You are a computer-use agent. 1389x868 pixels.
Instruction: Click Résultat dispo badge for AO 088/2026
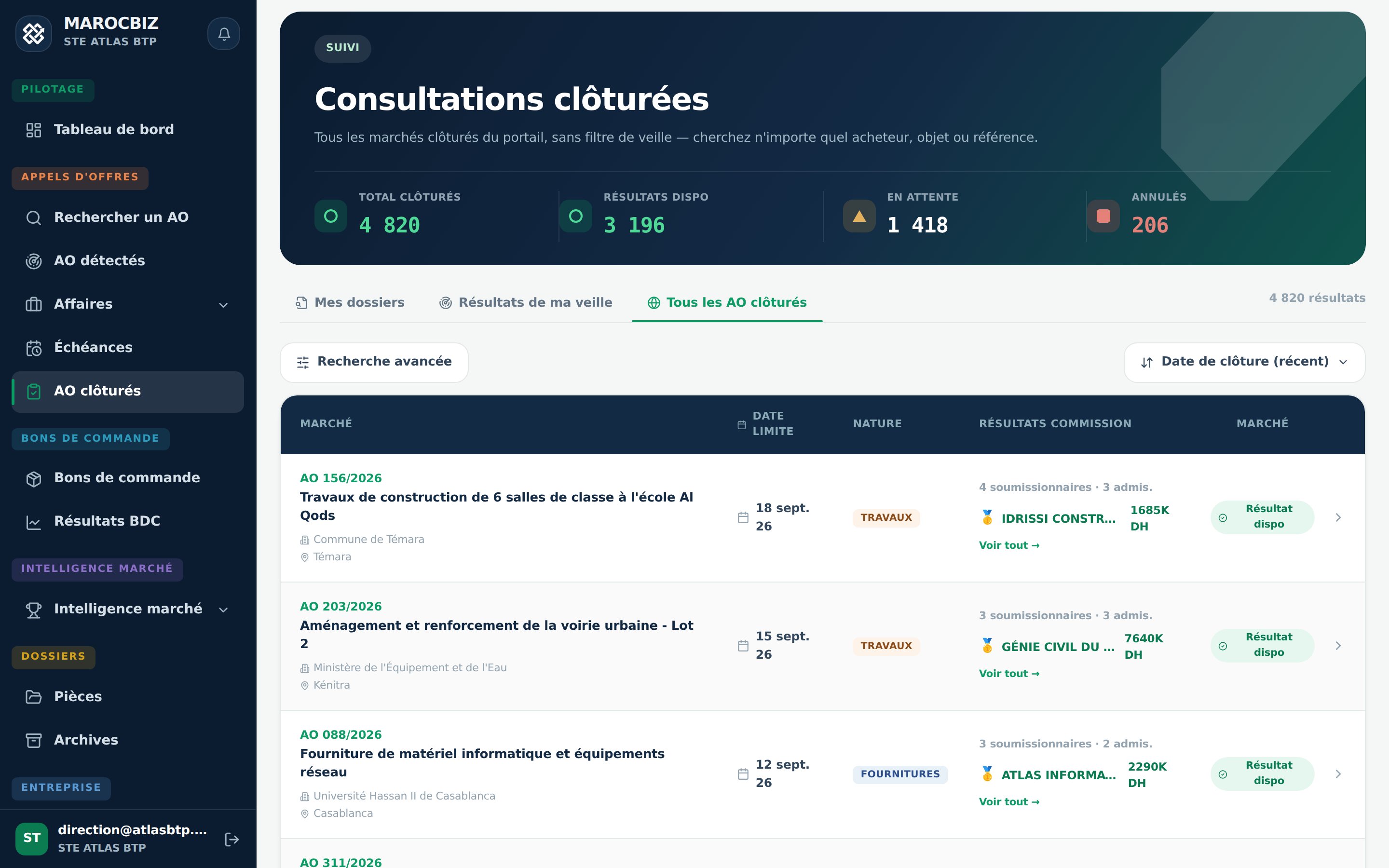click(x=1262, y=774)
